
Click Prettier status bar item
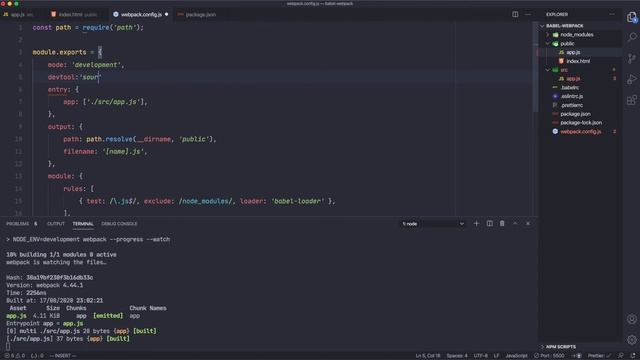599,356
